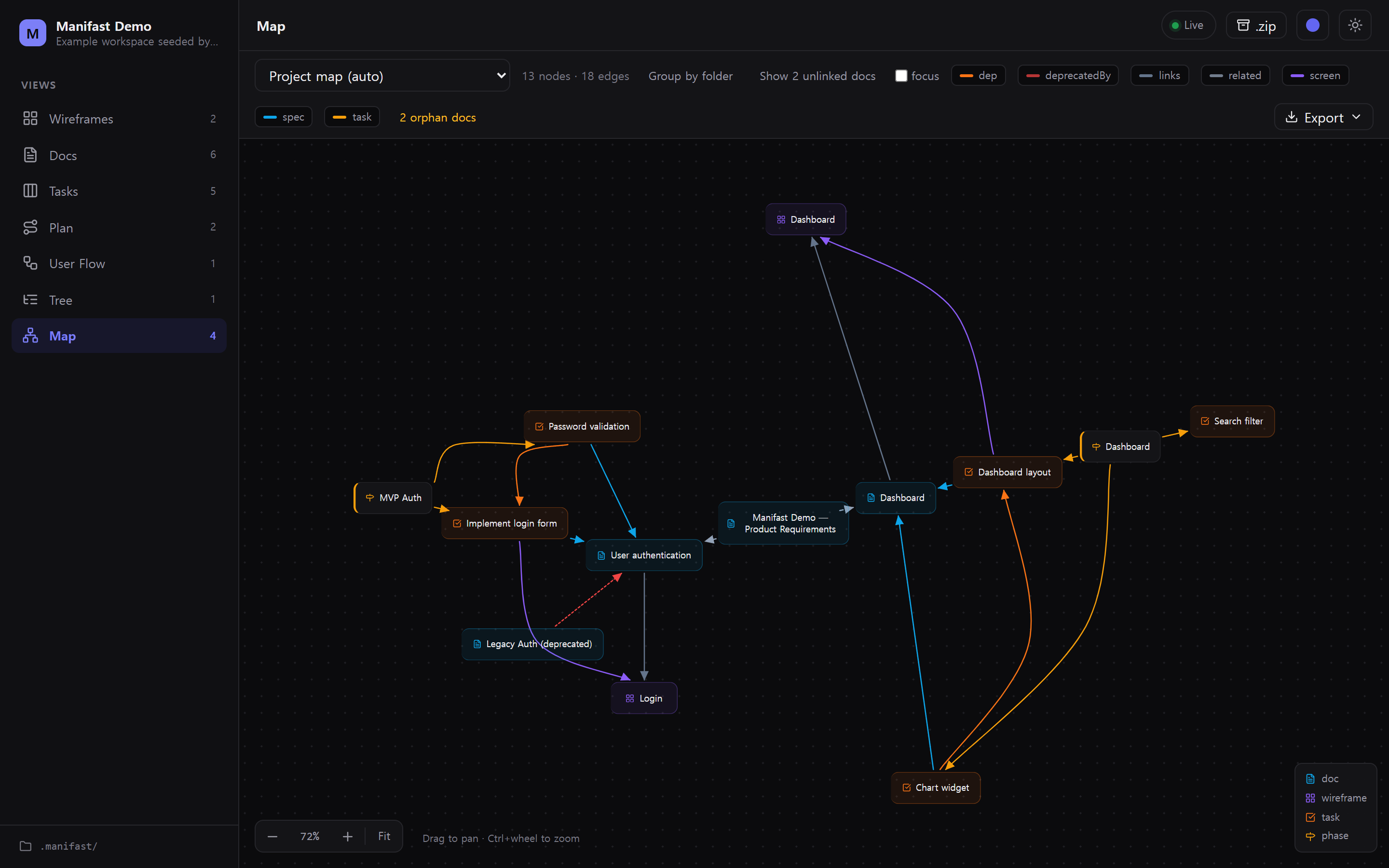Select the User authentication doc node
Screen dimensions: 1389x868
coord(644,555)
